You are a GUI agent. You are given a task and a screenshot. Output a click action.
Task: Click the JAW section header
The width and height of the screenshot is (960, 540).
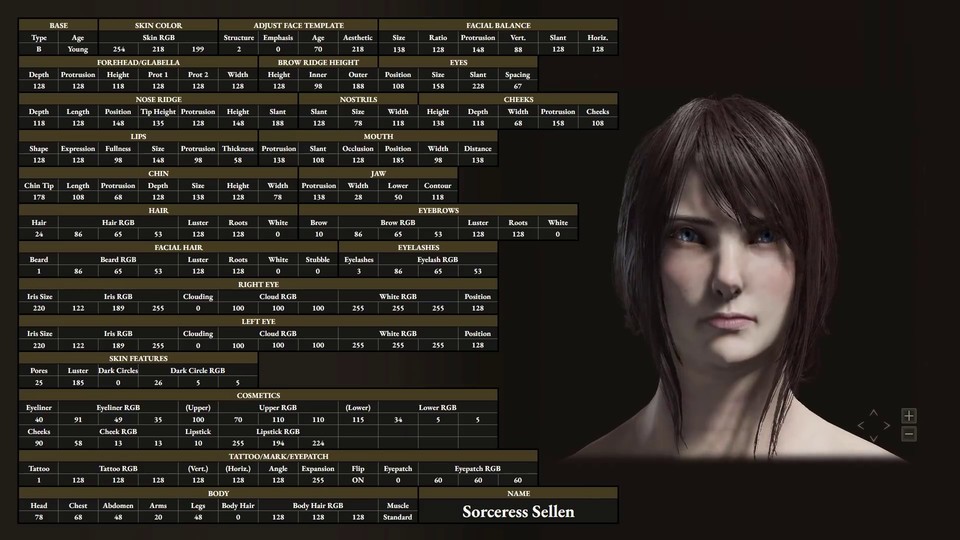378,173
